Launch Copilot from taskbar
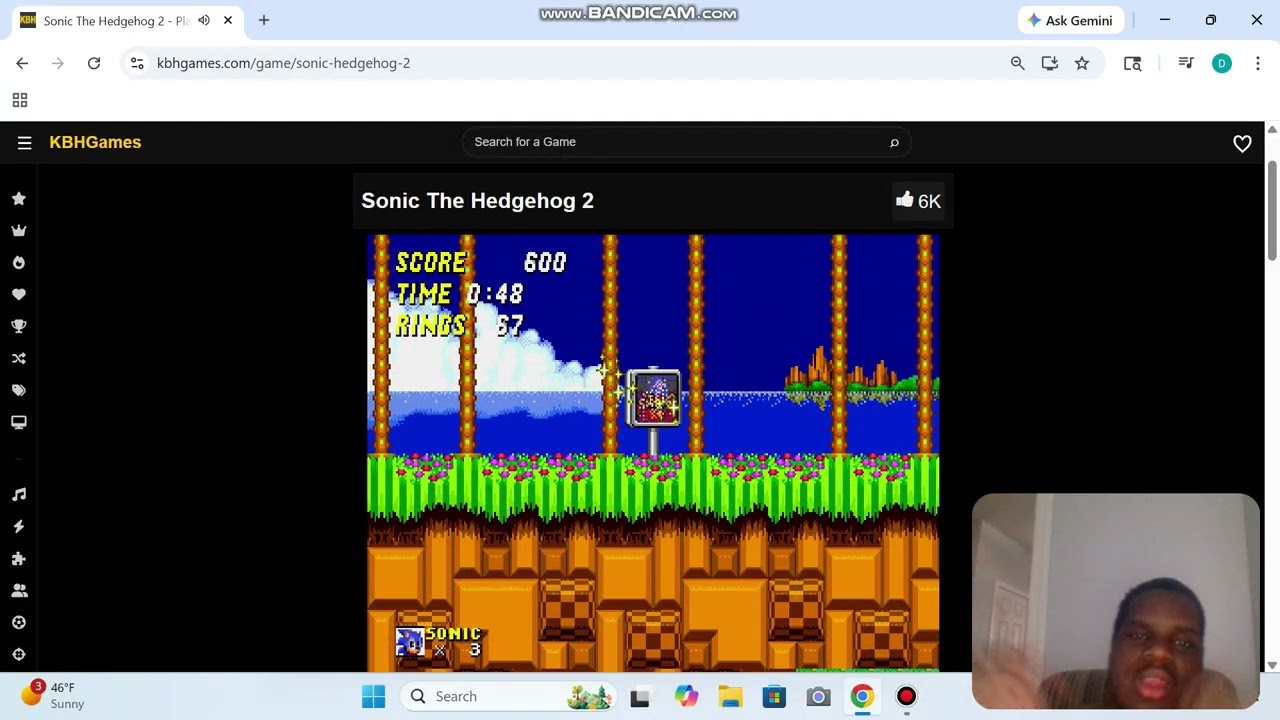 pyautogui.click(x=686, y=697)
